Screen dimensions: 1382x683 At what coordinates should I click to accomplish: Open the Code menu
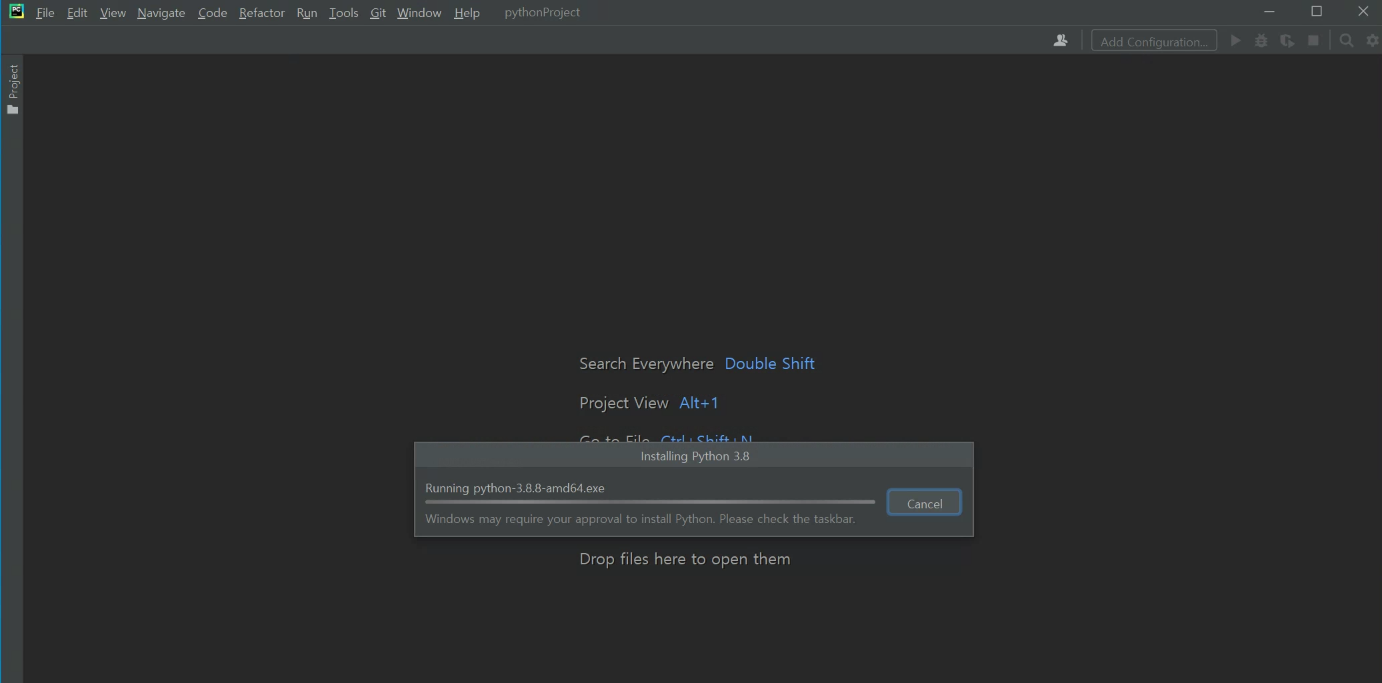[212, 13]
